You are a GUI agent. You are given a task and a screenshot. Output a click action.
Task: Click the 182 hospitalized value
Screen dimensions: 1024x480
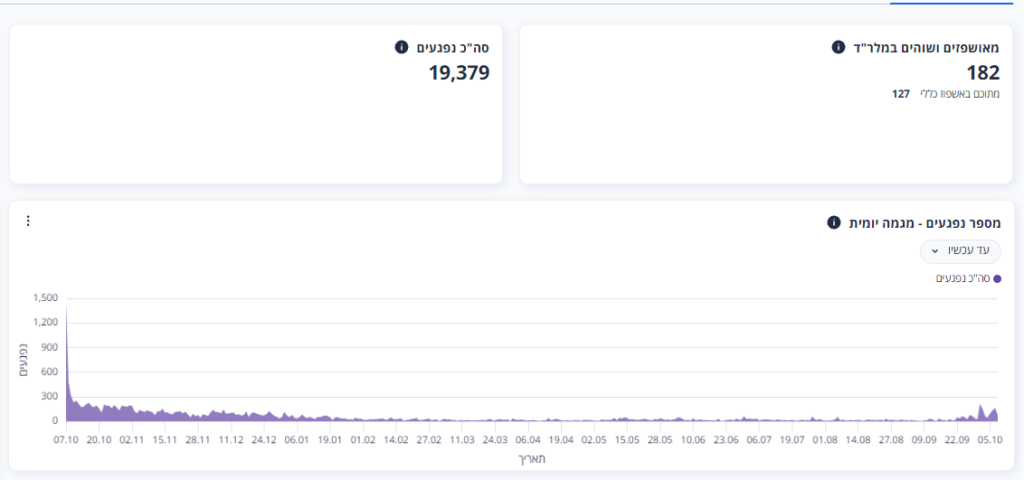coord(983,72)
